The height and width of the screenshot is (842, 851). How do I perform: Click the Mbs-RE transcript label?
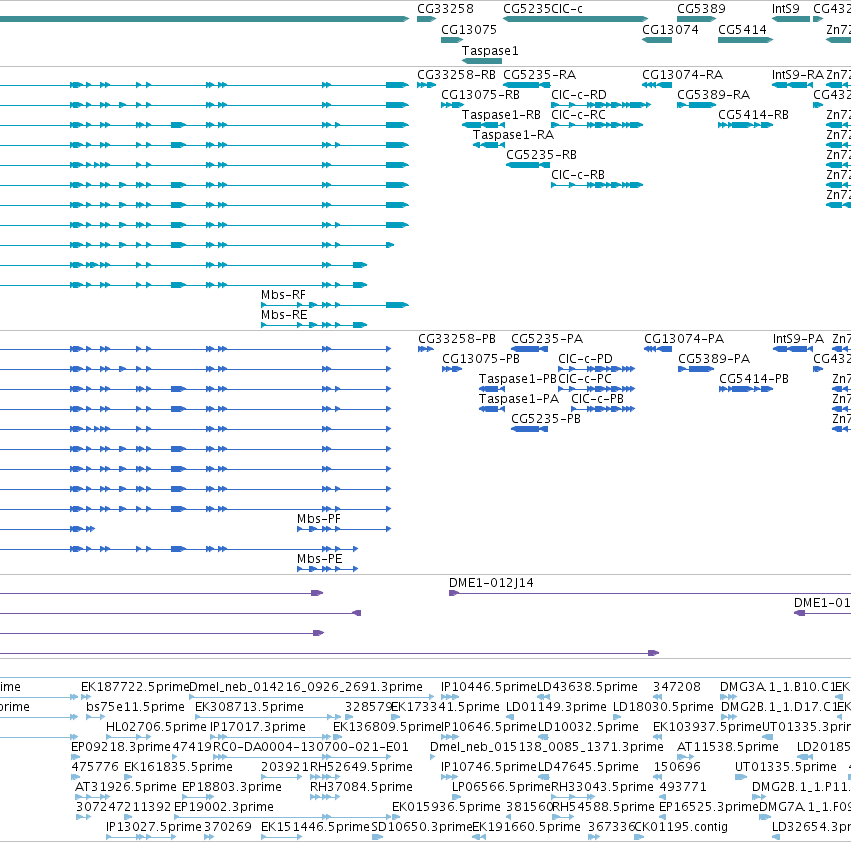284,314
